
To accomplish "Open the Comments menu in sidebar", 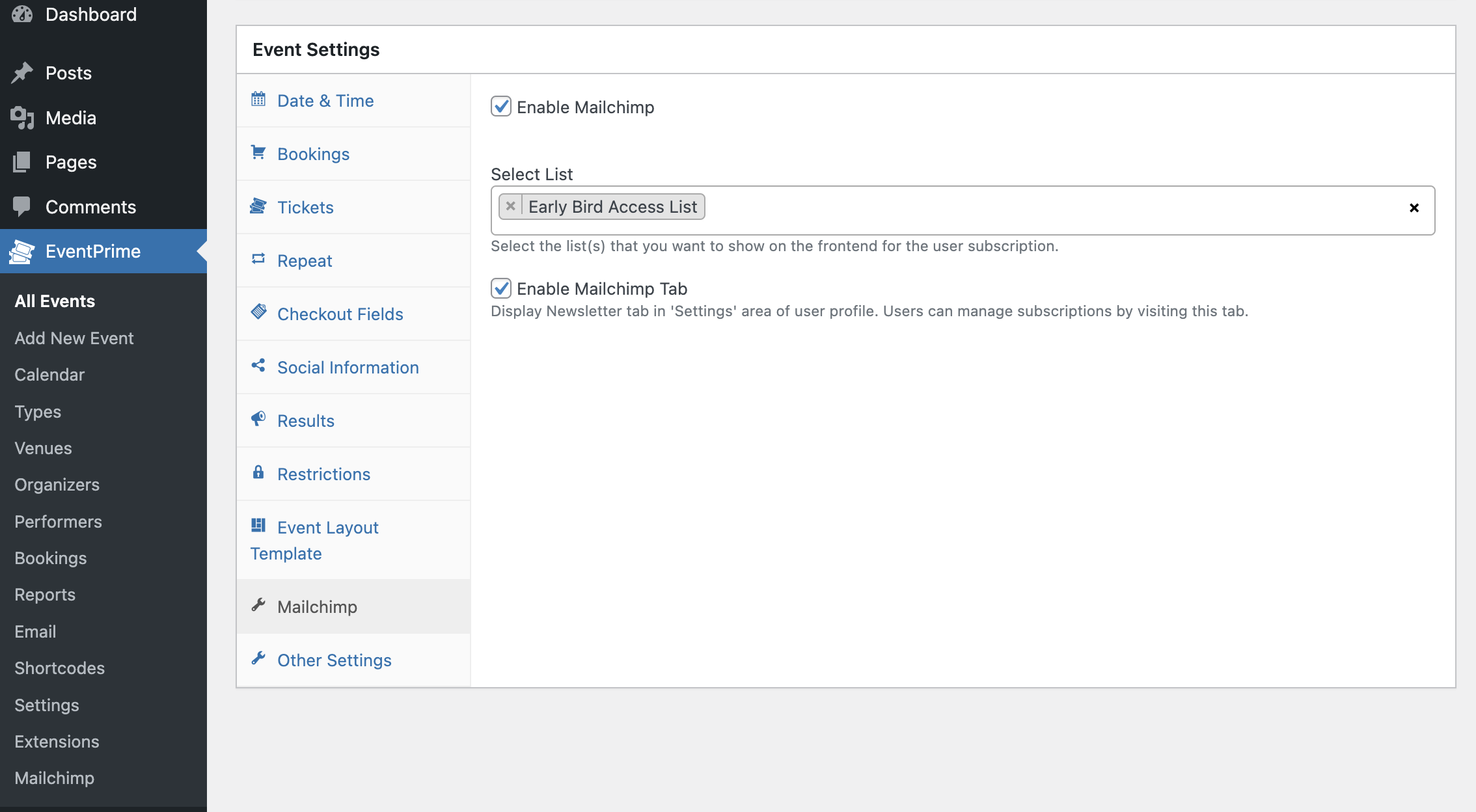I will 90,207.
